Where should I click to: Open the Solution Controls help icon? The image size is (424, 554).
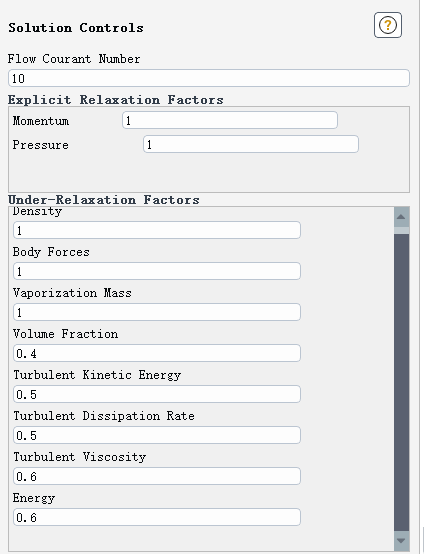click(x=388, y=25)
